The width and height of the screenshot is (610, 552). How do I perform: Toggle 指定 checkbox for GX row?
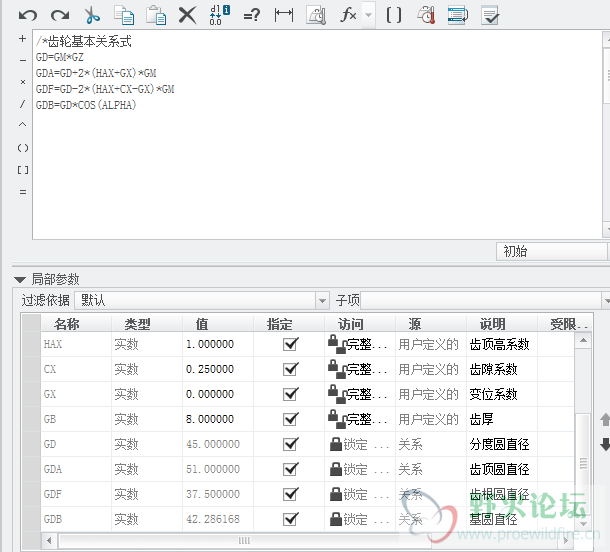click(x=291, y=394)
